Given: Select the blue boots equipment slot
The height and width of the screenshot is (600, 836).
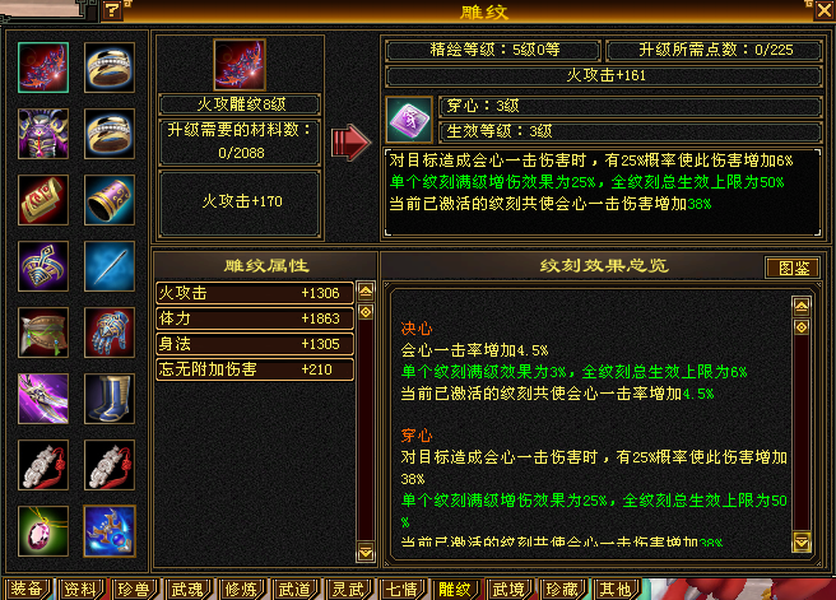Looking at the screenshot, I should pos(109,398).
